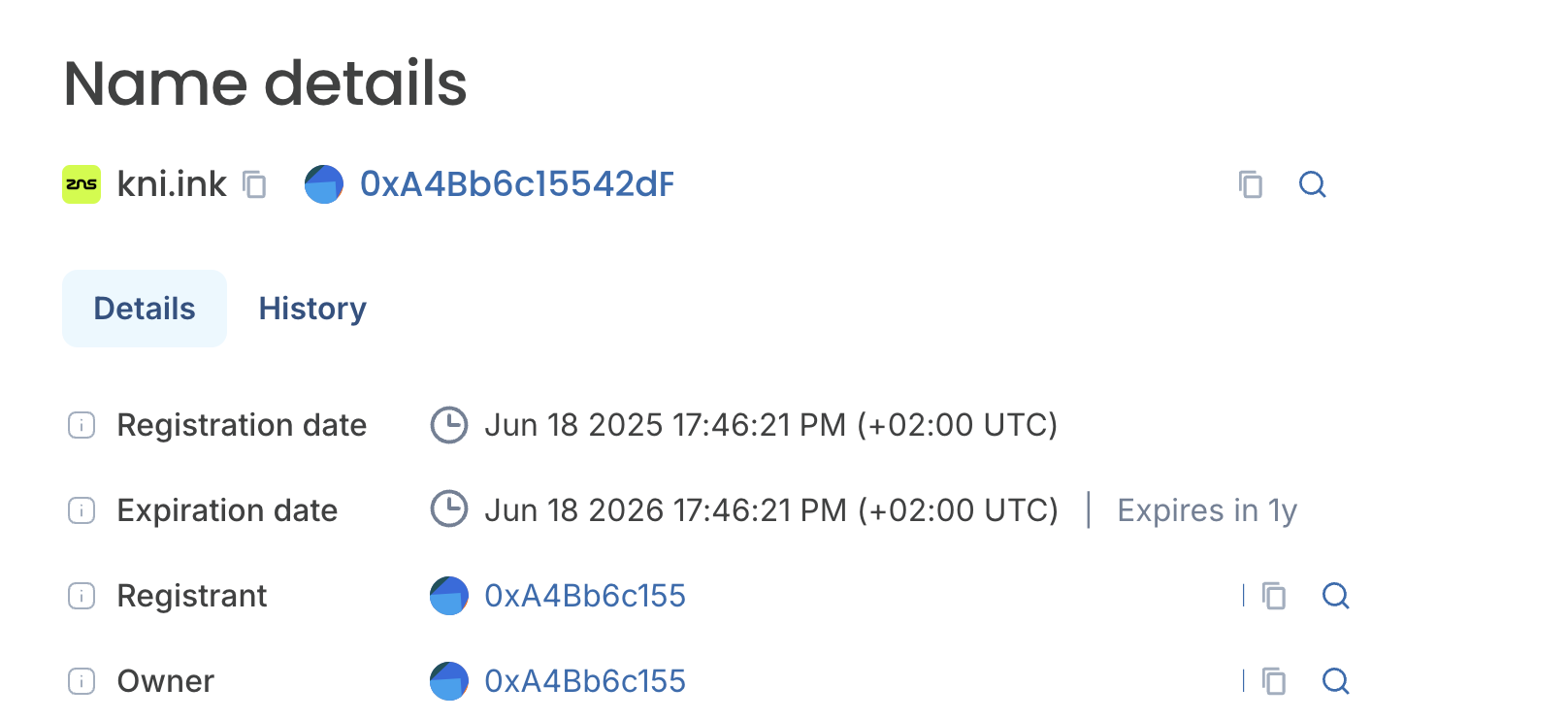Viewport: 1568px width, 720px height.
Task: Look up Owner address with search icon
Action: (x=1336, y=681)
